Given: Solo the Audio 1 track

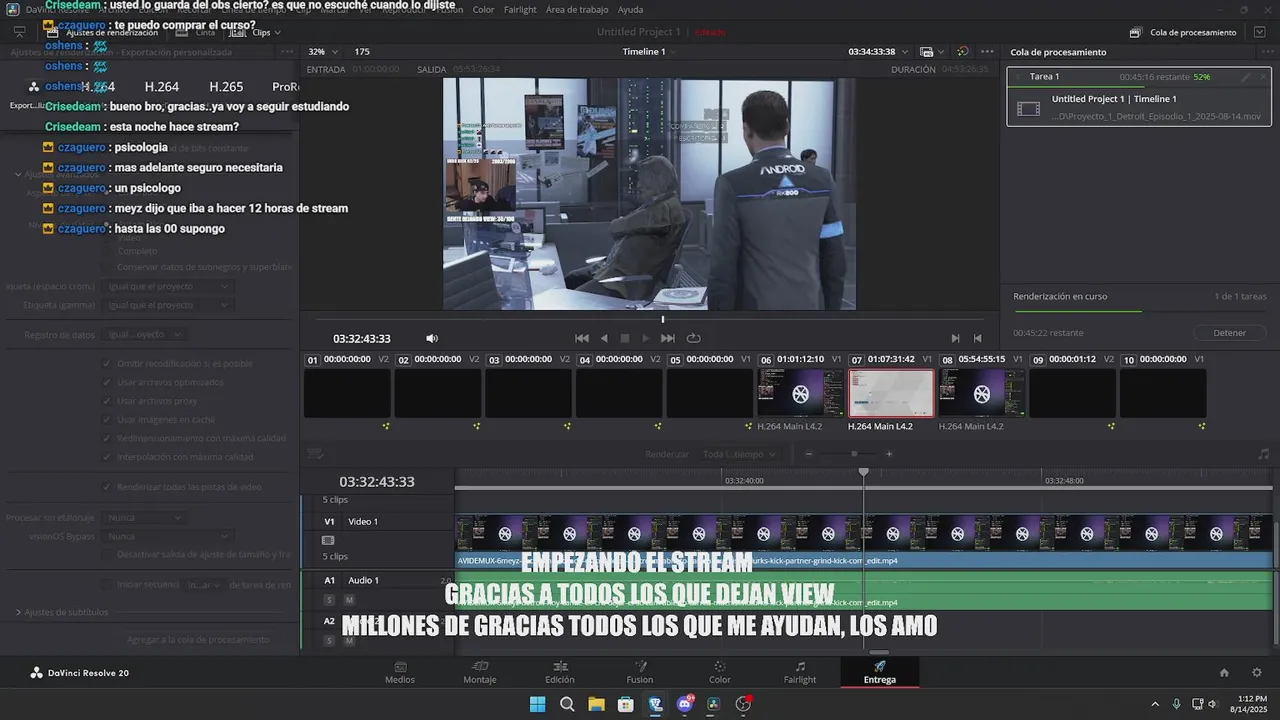Looking at the screenshot, I should [x=329, y=600].
